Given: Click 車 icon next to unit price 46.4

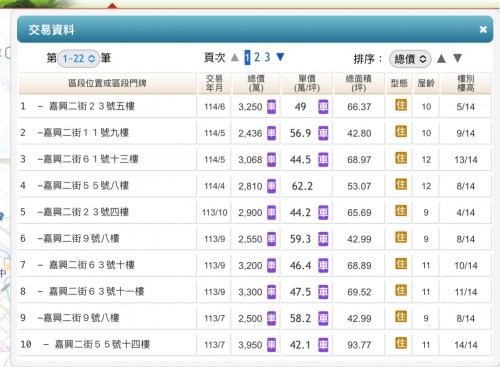Looking at the screenshot, I should pyautogui.click(x=323, y=265).
